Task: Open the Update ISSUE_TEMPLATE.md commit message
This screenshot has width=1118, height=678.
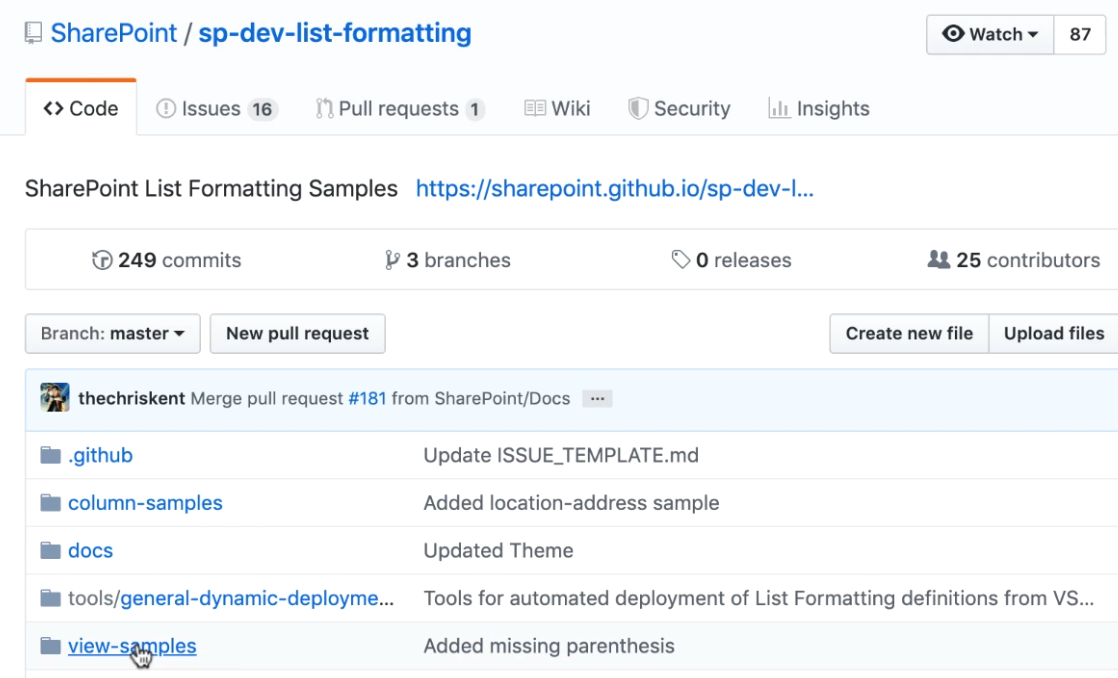Action: [x=561, y=456]
